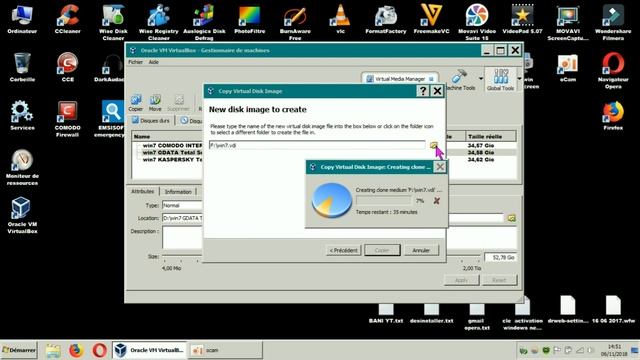Screen dimensions: 640x360
Task: Click the Reset button in media manager
Action: 499,280
